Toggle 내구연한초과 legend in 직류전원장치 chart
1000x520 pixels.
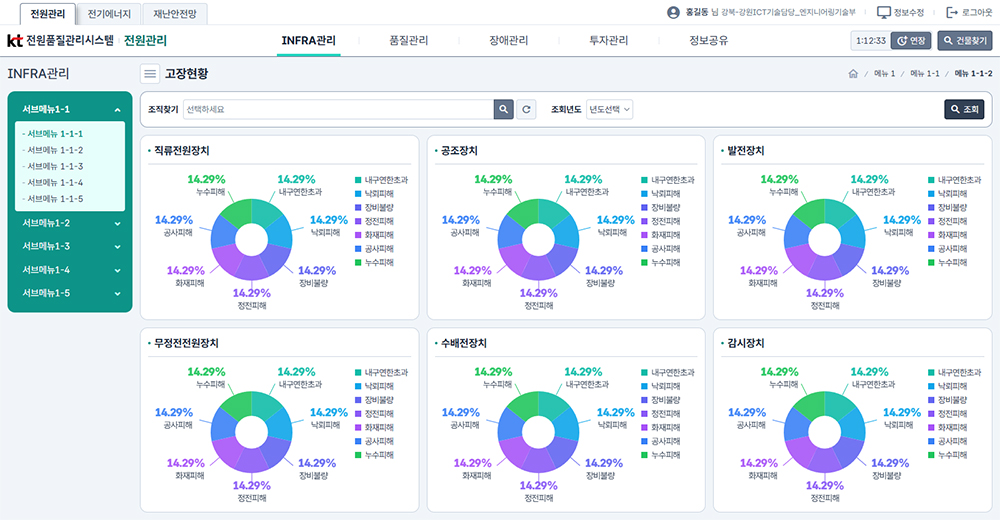tap(358, 180)
